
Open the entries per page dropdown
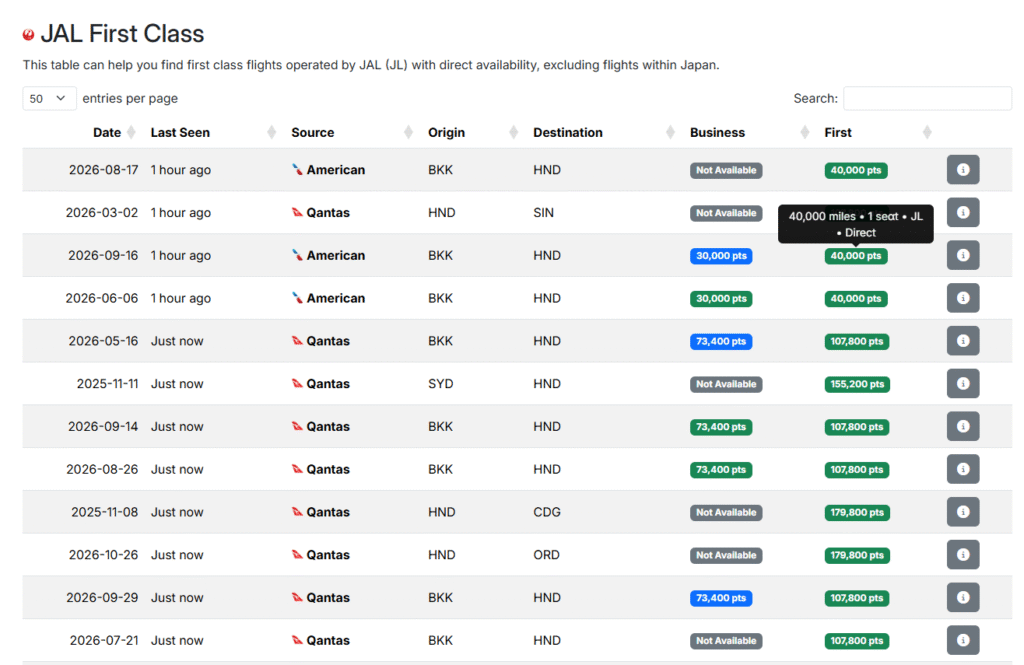coord(49,98)
